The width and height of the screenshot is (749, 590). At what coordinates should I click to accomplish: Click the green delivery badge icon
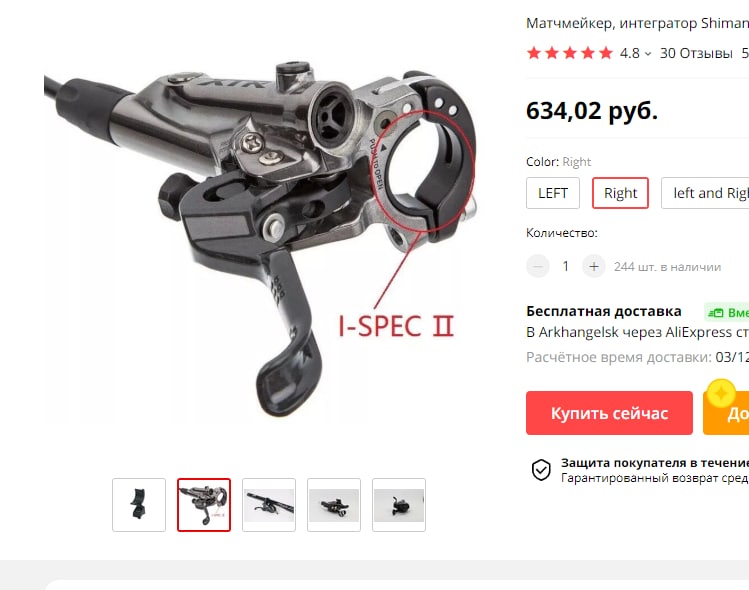point(716,313)
